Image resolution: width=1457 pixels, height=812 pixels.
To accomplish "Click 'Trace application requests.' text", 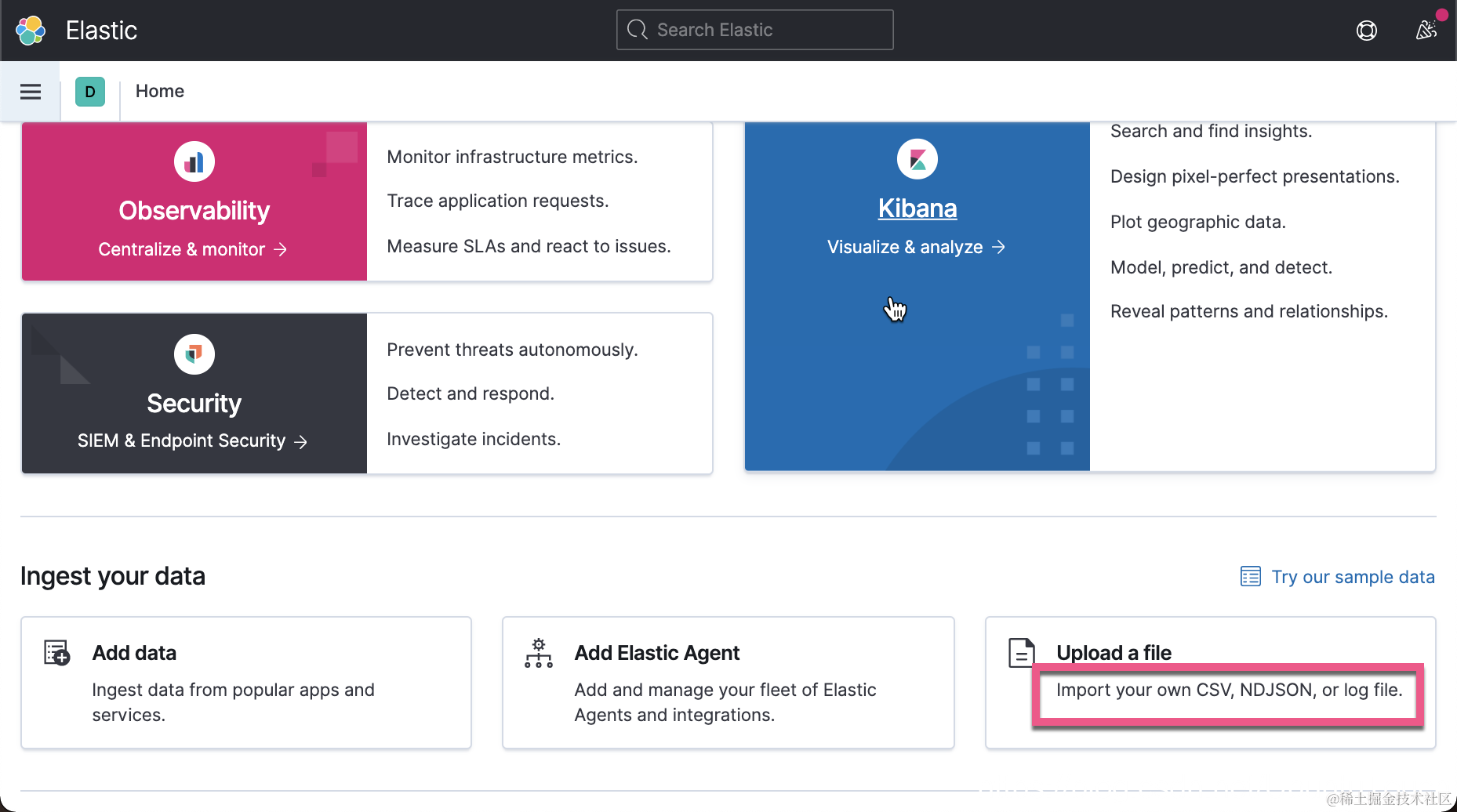I will click(x=498, y=201).
